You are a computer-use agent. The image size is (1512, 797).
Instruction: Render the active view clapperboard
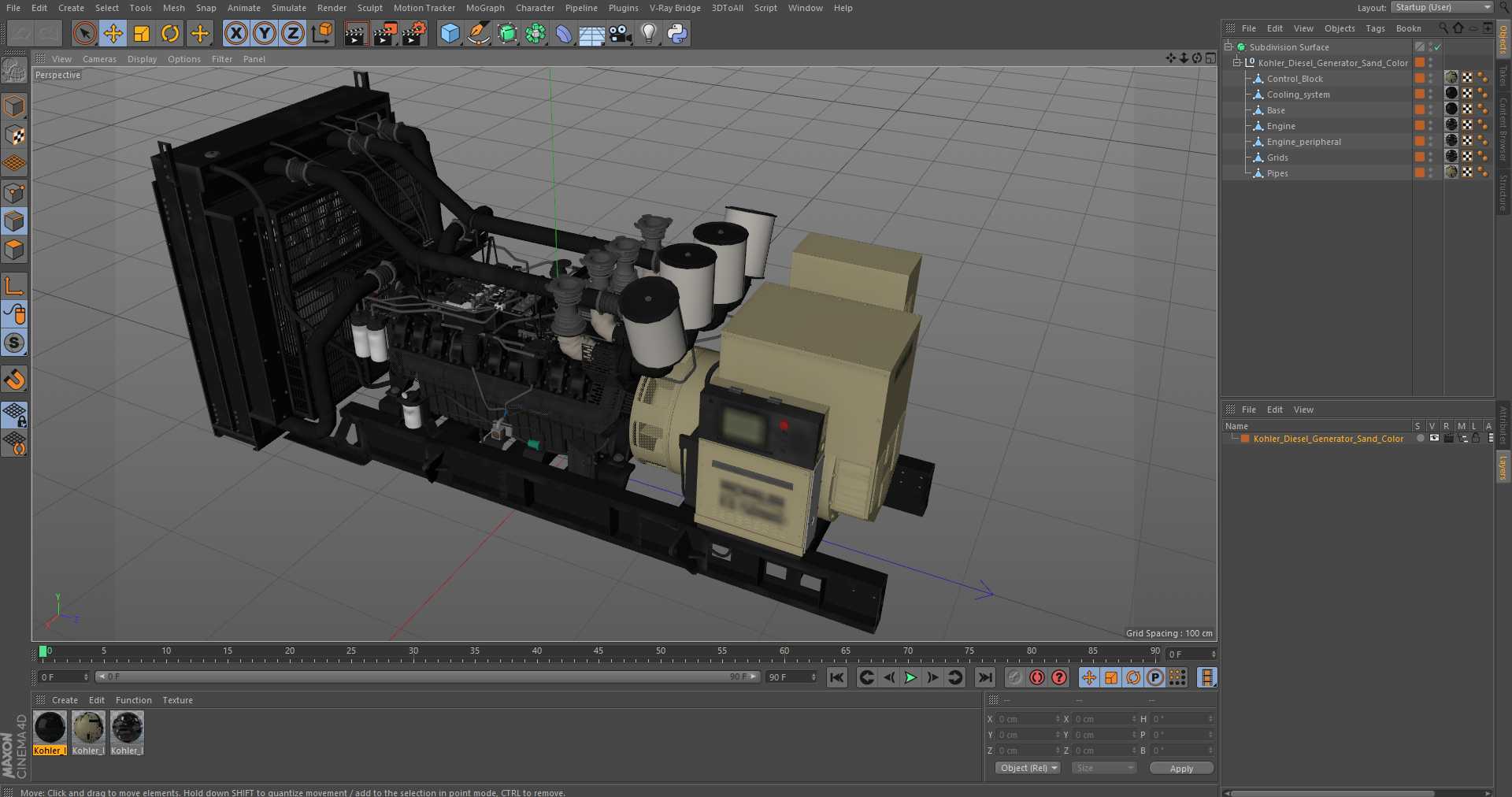[356, 33]
